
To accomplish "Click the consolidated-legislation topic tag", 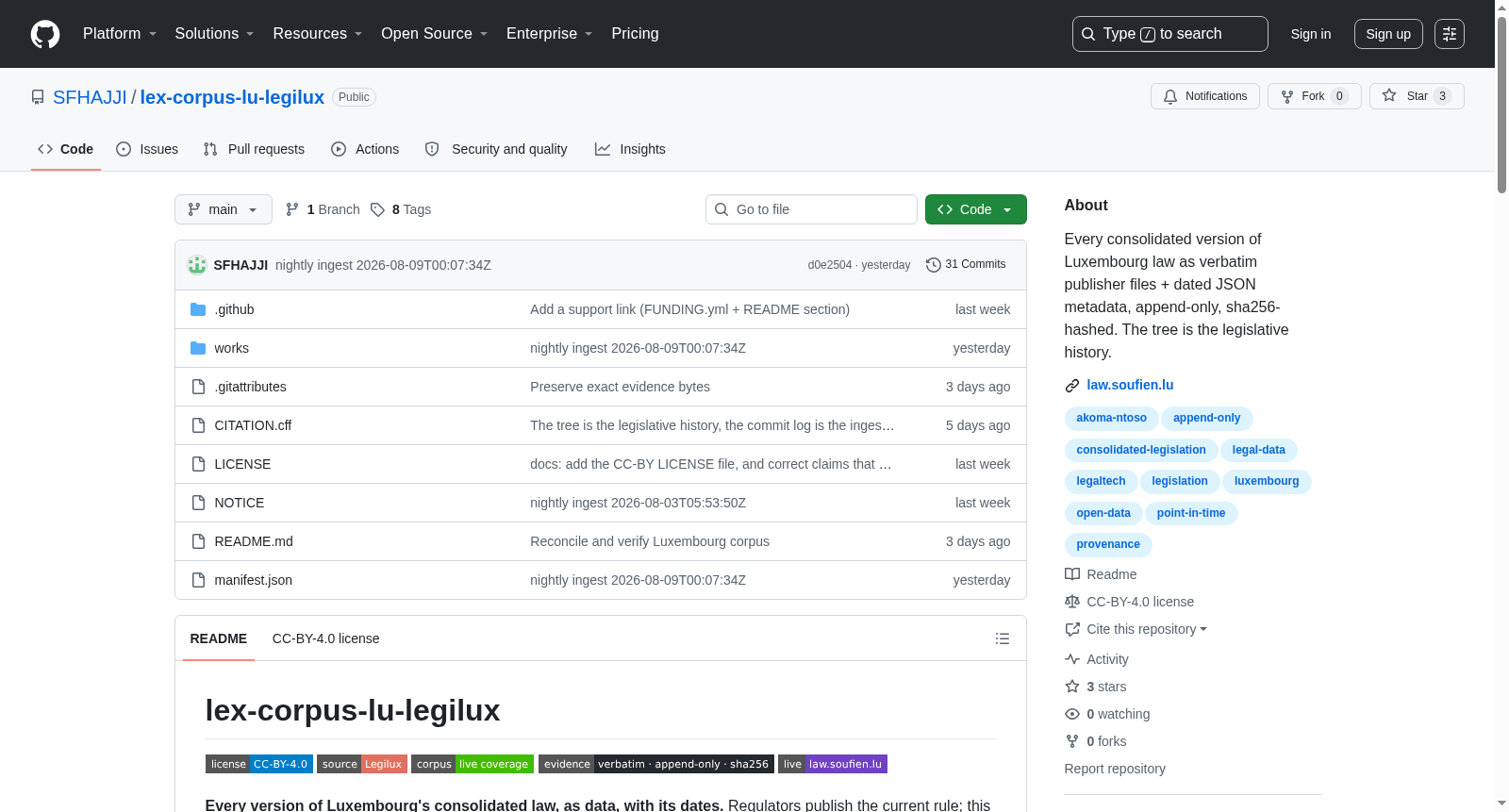I will click(x=1141, y=450).
